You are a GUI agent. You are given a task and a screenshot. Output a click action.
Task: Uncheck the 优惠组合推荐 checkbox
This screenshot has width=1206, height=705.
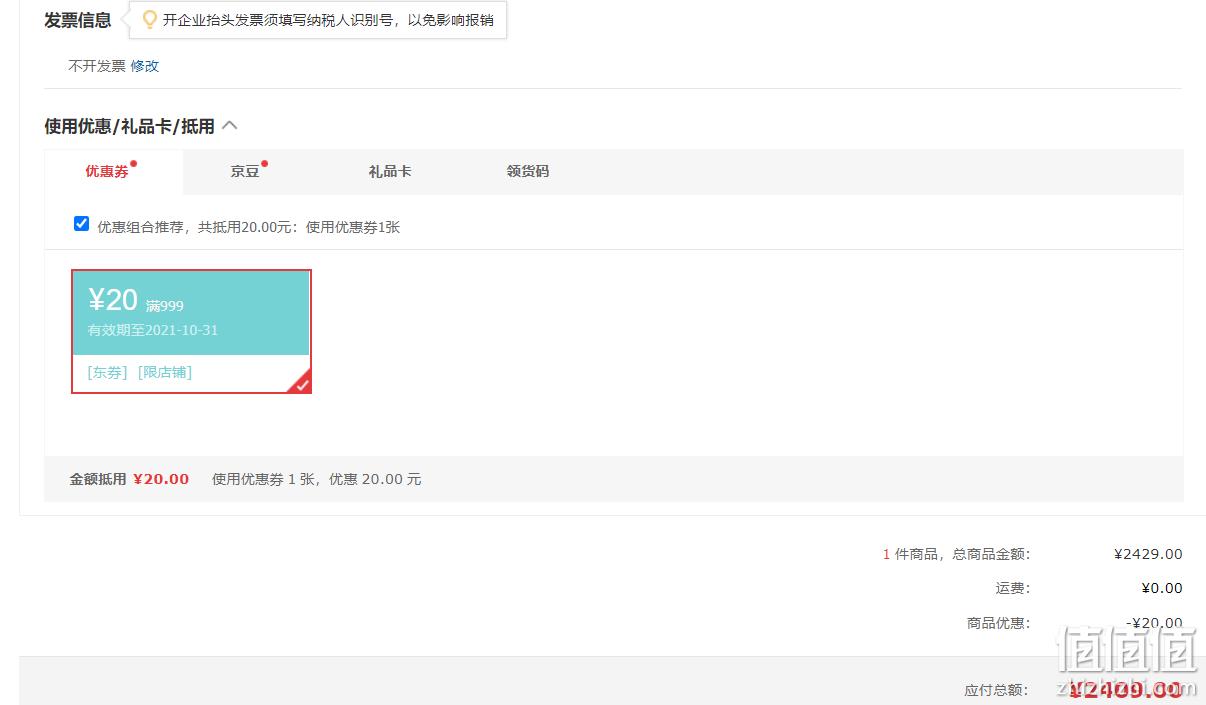click(x=82, y=224)
